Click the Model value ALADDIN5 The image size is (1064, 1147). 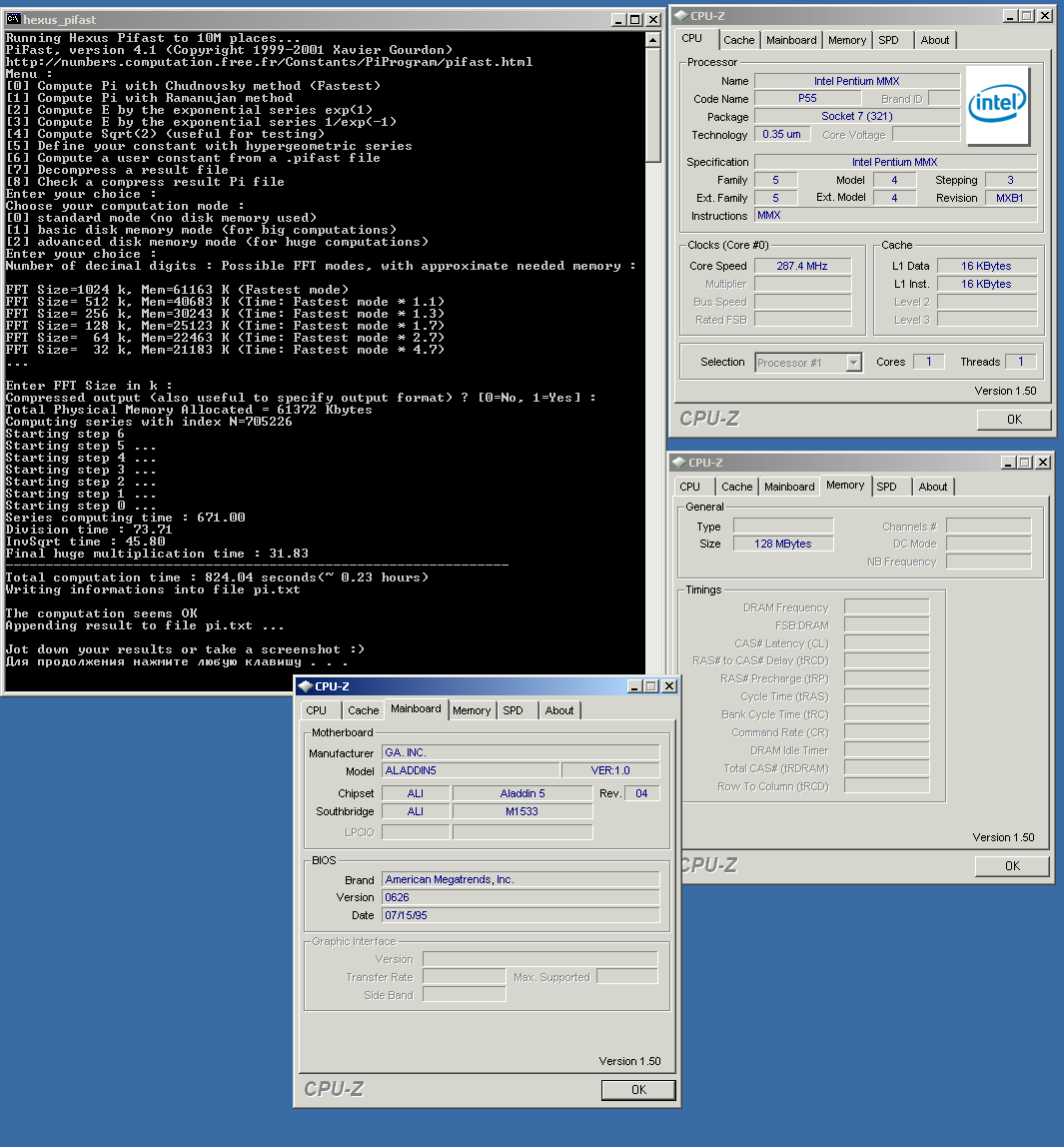[471, 770]
